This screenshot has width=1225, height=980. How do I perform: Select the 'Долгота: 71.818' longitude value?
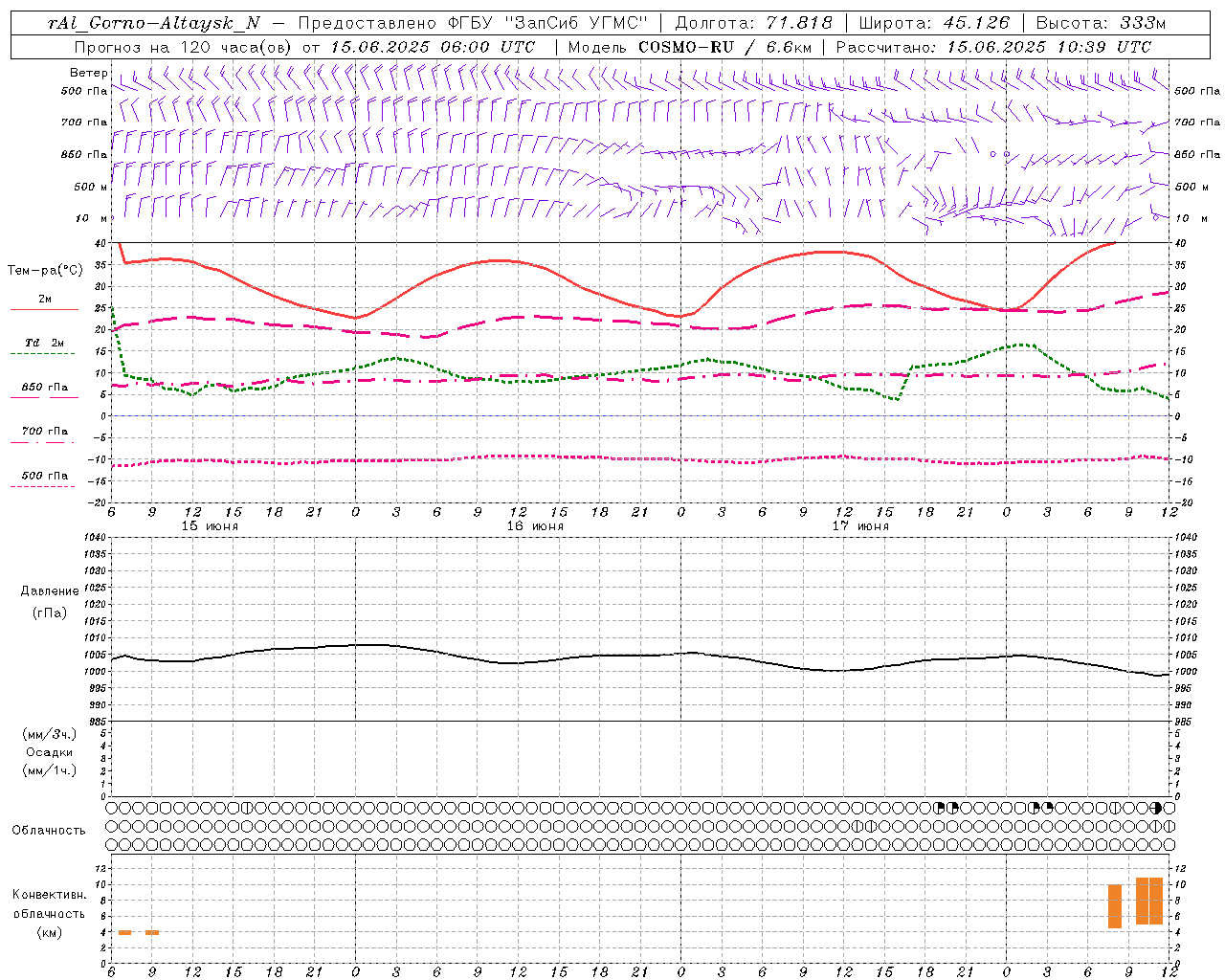coord(753,23)
